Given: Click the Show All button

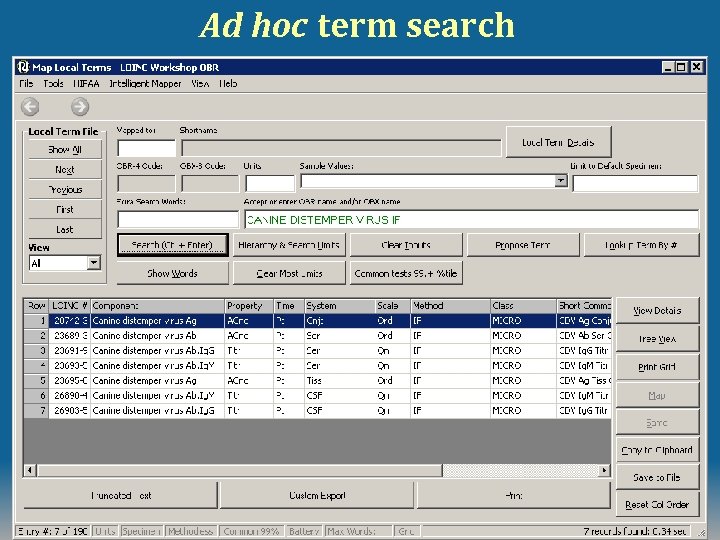Looking at the screenshot, I should (x=65, y=150).
